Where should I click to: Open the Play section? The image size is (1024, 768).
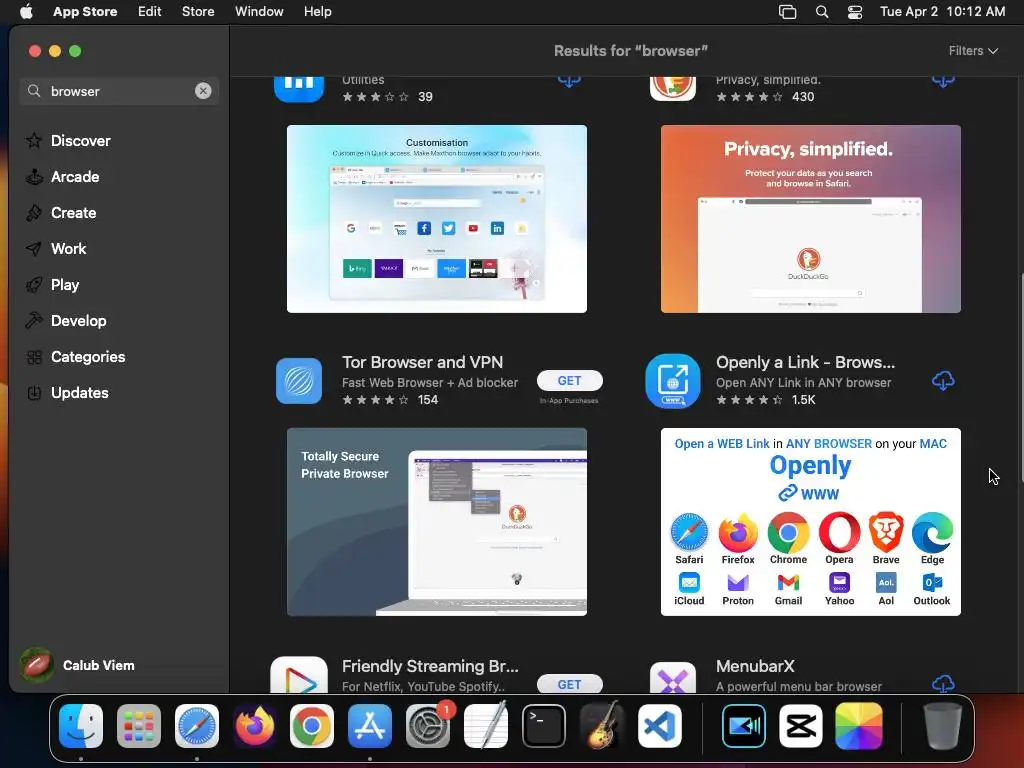tap(65, 285)
